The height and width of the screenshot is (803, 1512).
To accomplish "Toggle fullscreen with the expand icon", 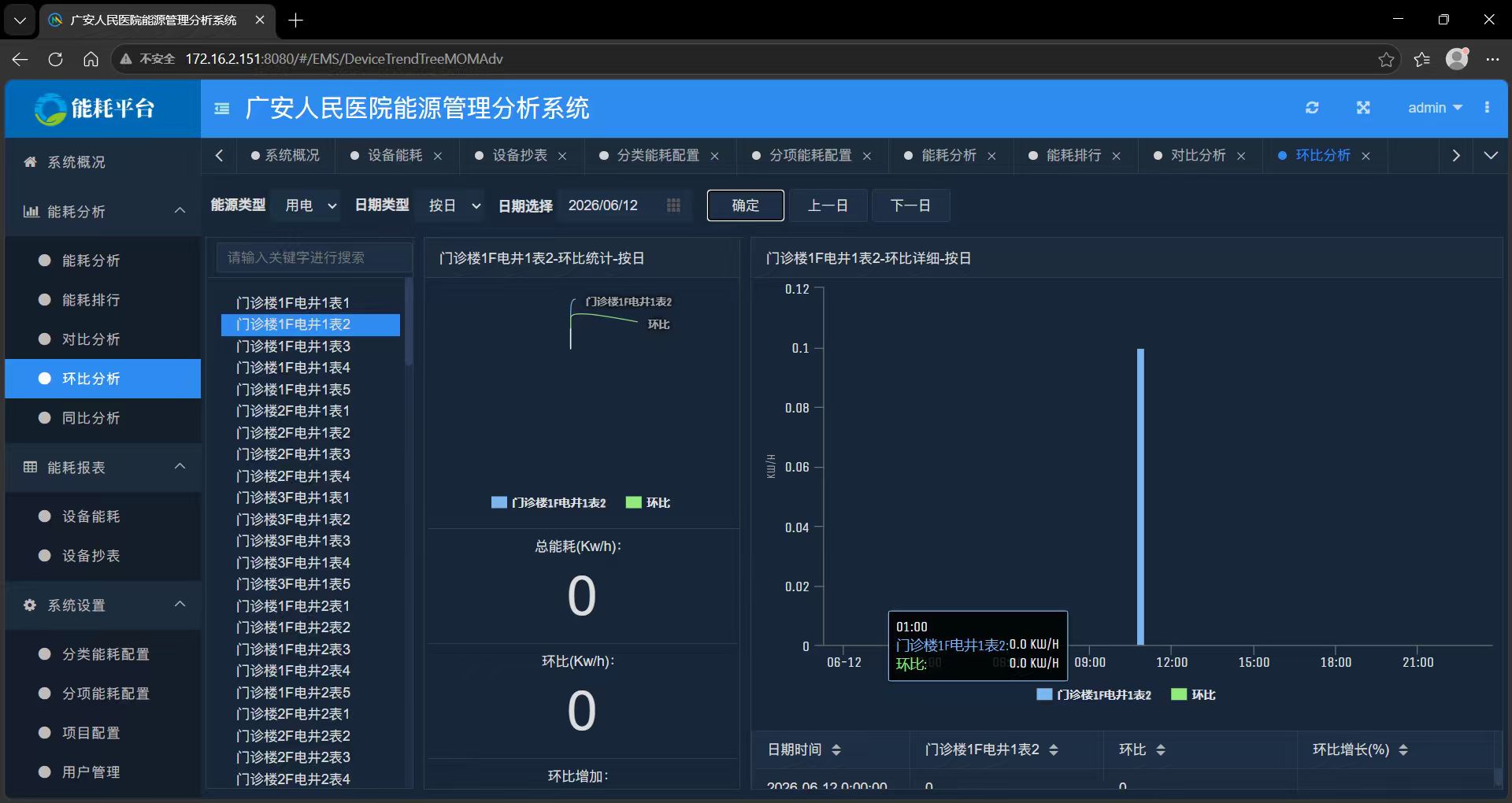I will pyautogui.click(x=1363, y=108).
